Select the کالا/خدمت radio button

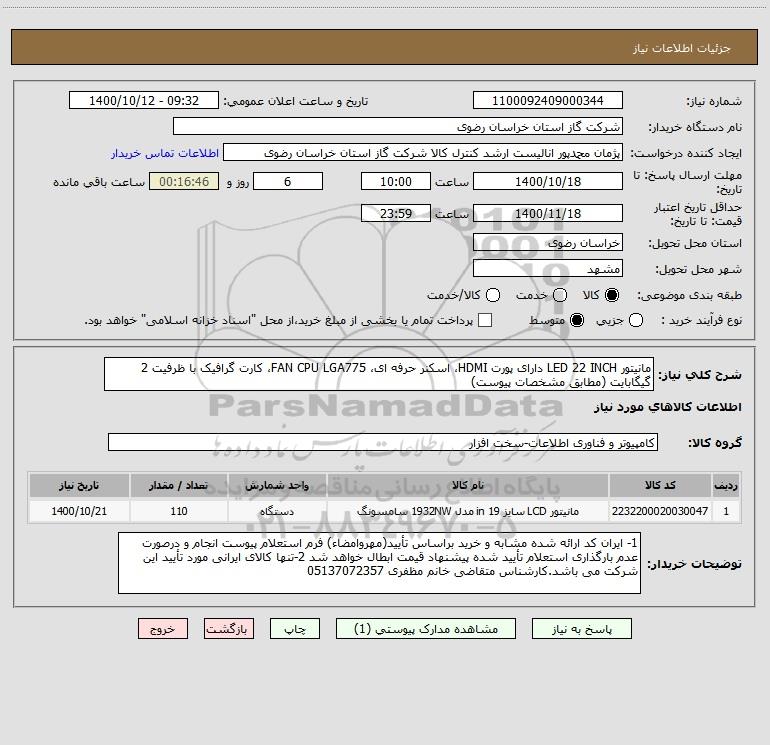(493, 295)
